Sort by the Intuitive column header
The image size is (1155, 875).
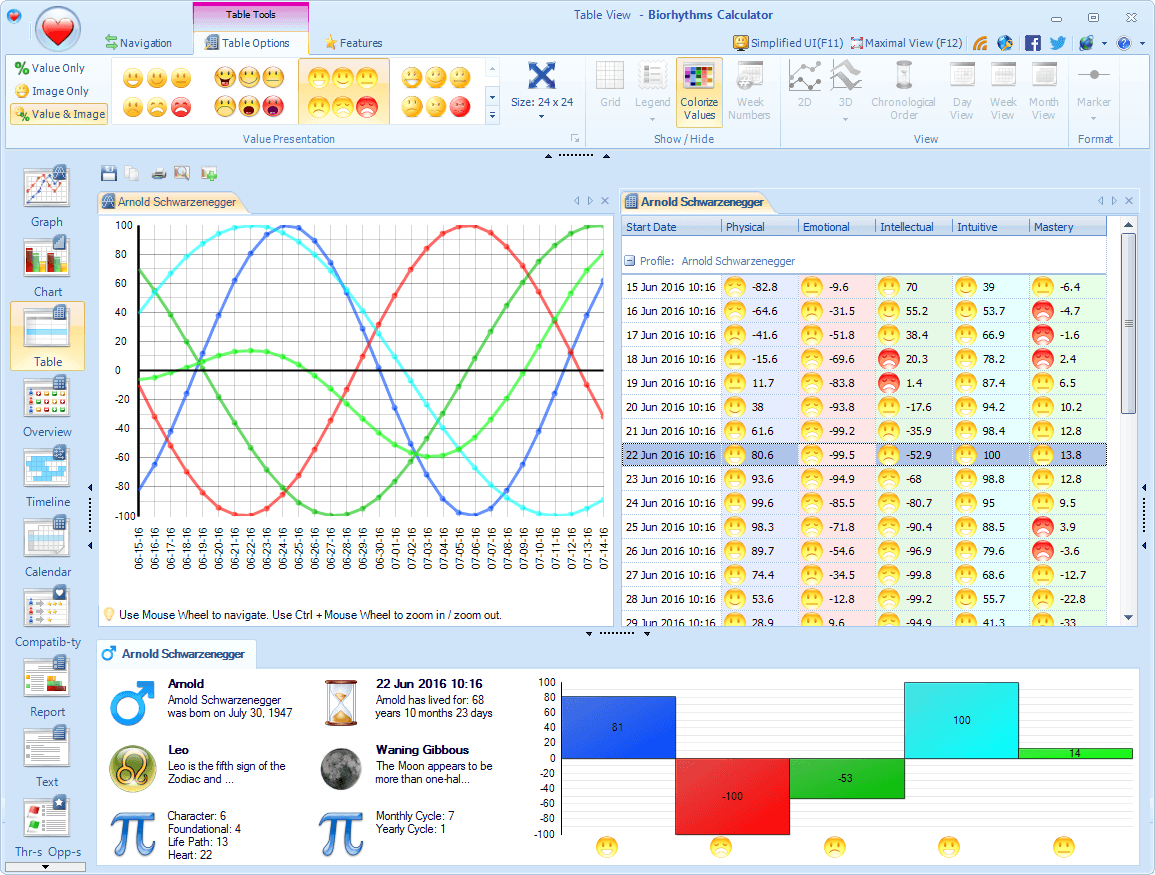[x=991, y=227]
